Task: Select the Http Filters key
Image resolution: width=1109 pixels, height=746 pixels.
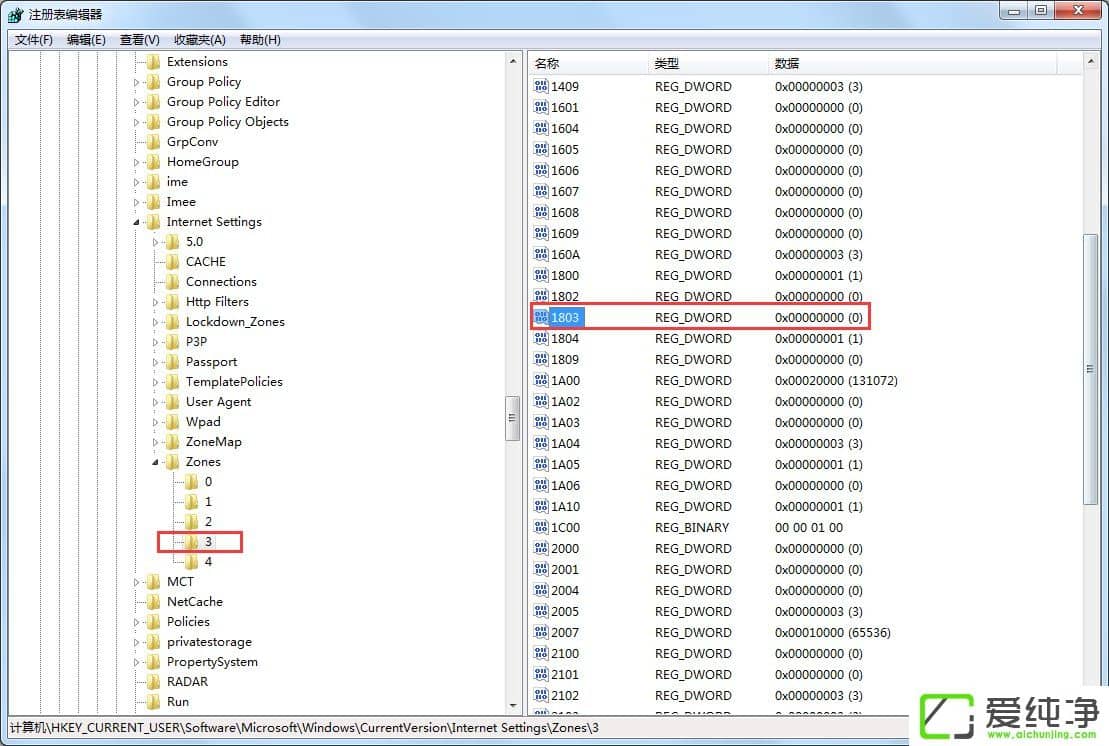Action: click(217, 302)
